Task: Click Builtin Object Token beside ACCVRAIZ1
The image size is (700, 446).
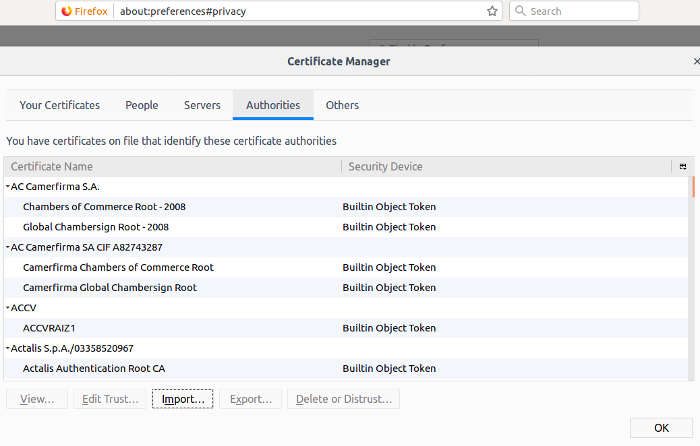Action: click(389, 328)
